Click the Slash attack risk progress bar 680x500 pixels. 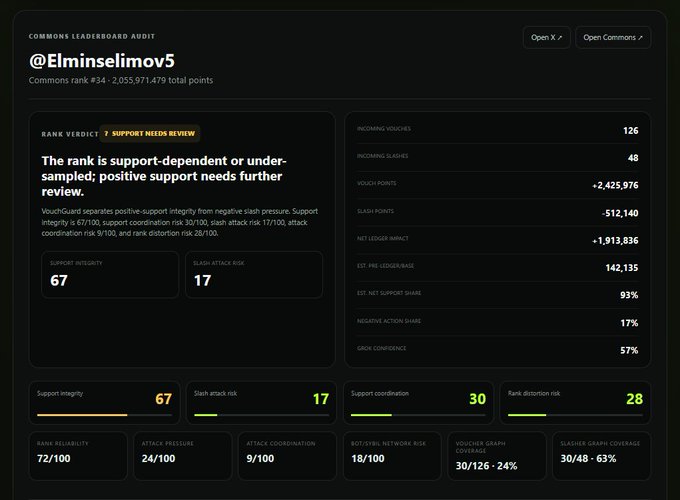click(262, 415)
